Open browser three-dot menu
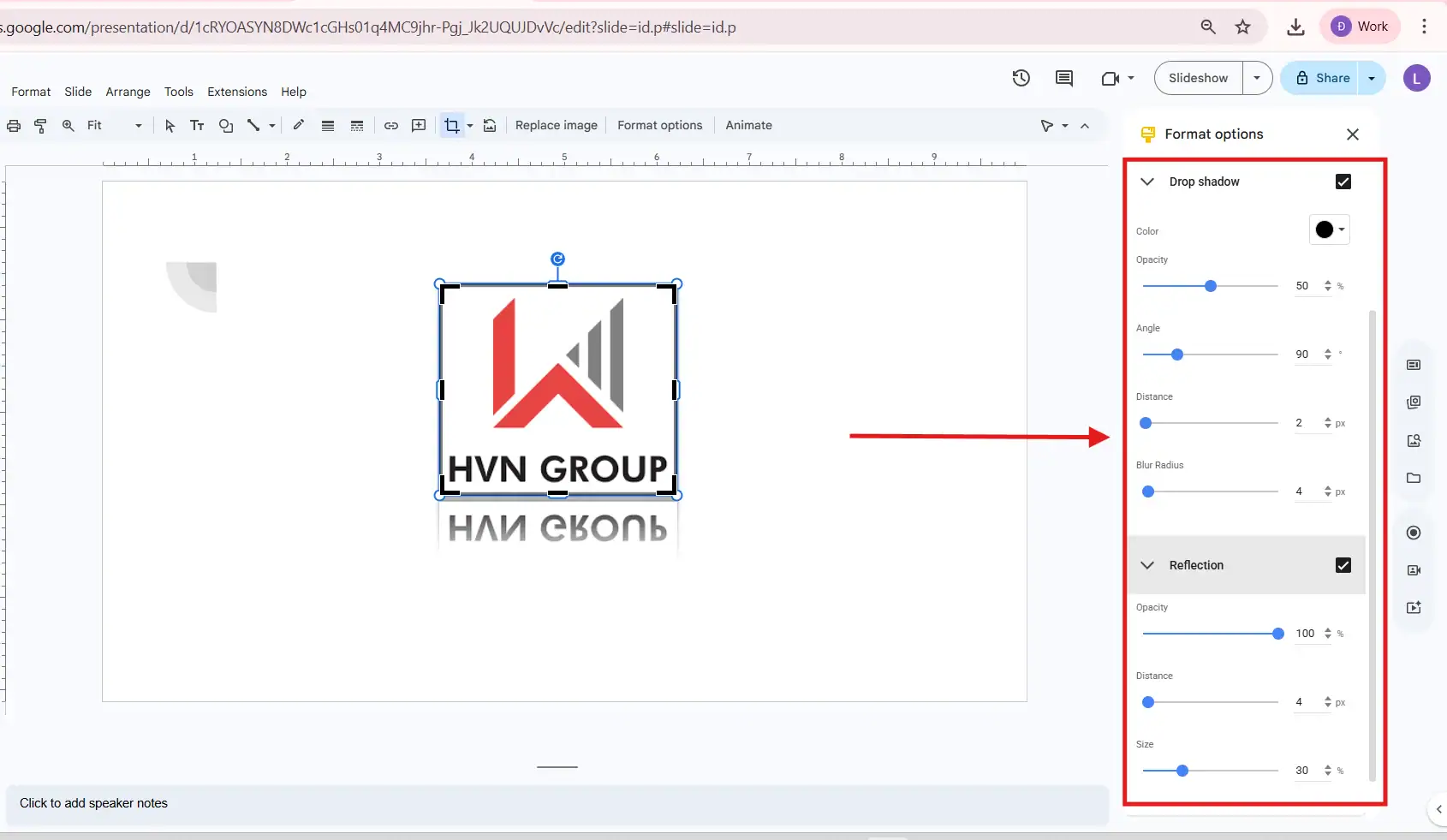This screenshot has height=840, width=1447. (x=1425, y=27)
